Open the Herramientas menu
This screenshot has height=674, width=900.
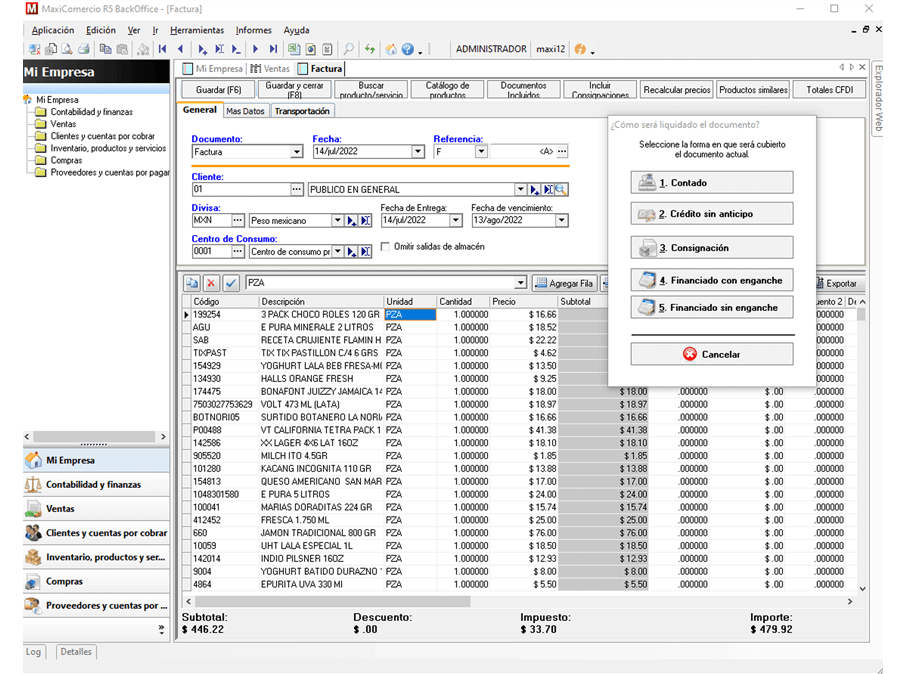click(x=197, y=30)
